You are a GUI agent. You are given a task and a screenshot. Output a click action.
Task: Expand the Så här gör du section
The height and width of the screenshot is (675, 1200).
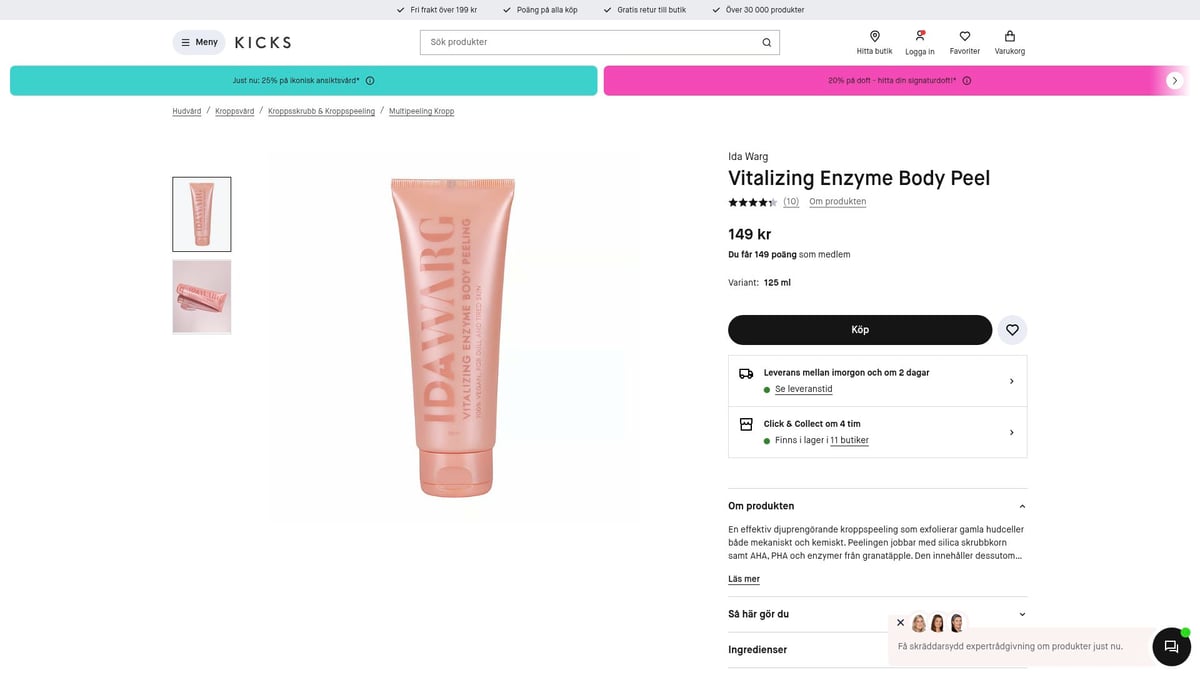1021,614
